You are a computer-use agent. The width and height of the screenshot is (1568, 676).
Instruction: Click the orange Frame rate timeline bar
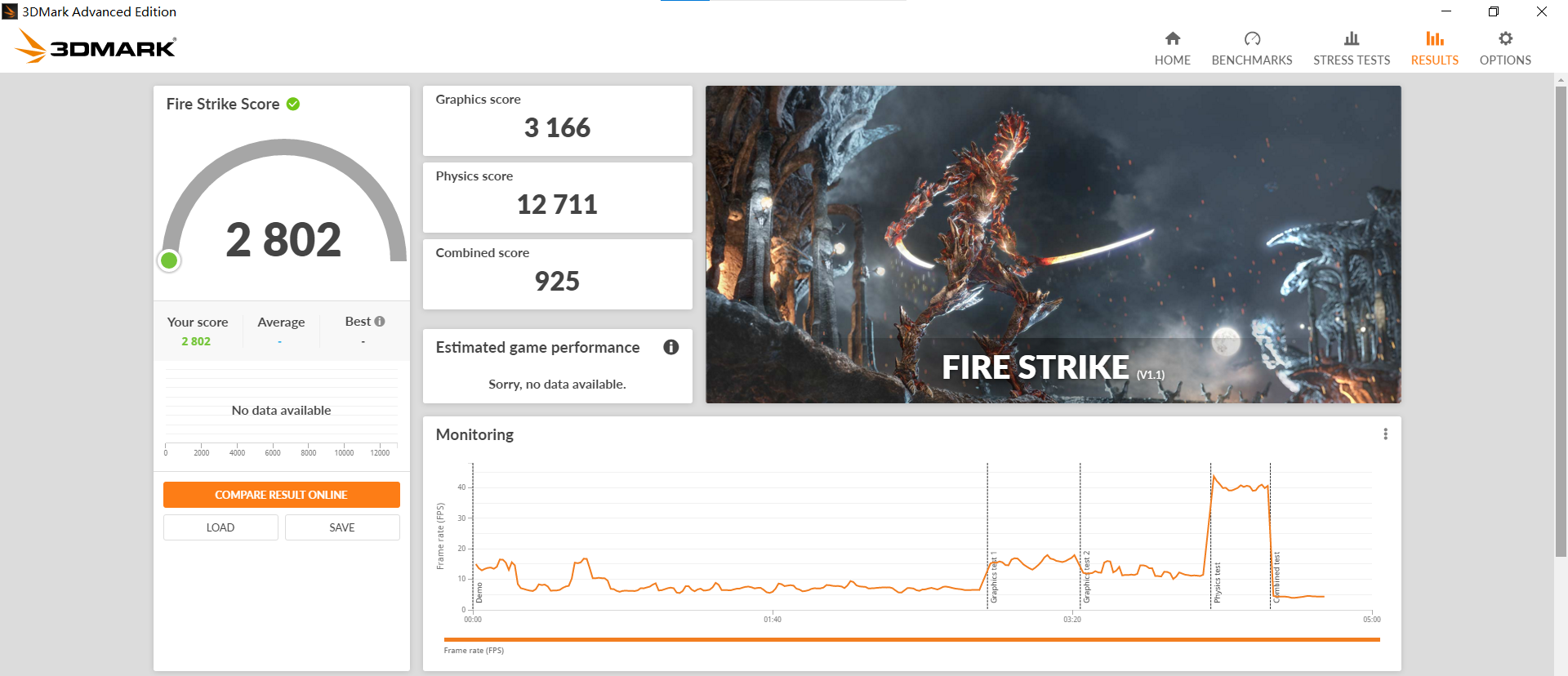point(912,640)
